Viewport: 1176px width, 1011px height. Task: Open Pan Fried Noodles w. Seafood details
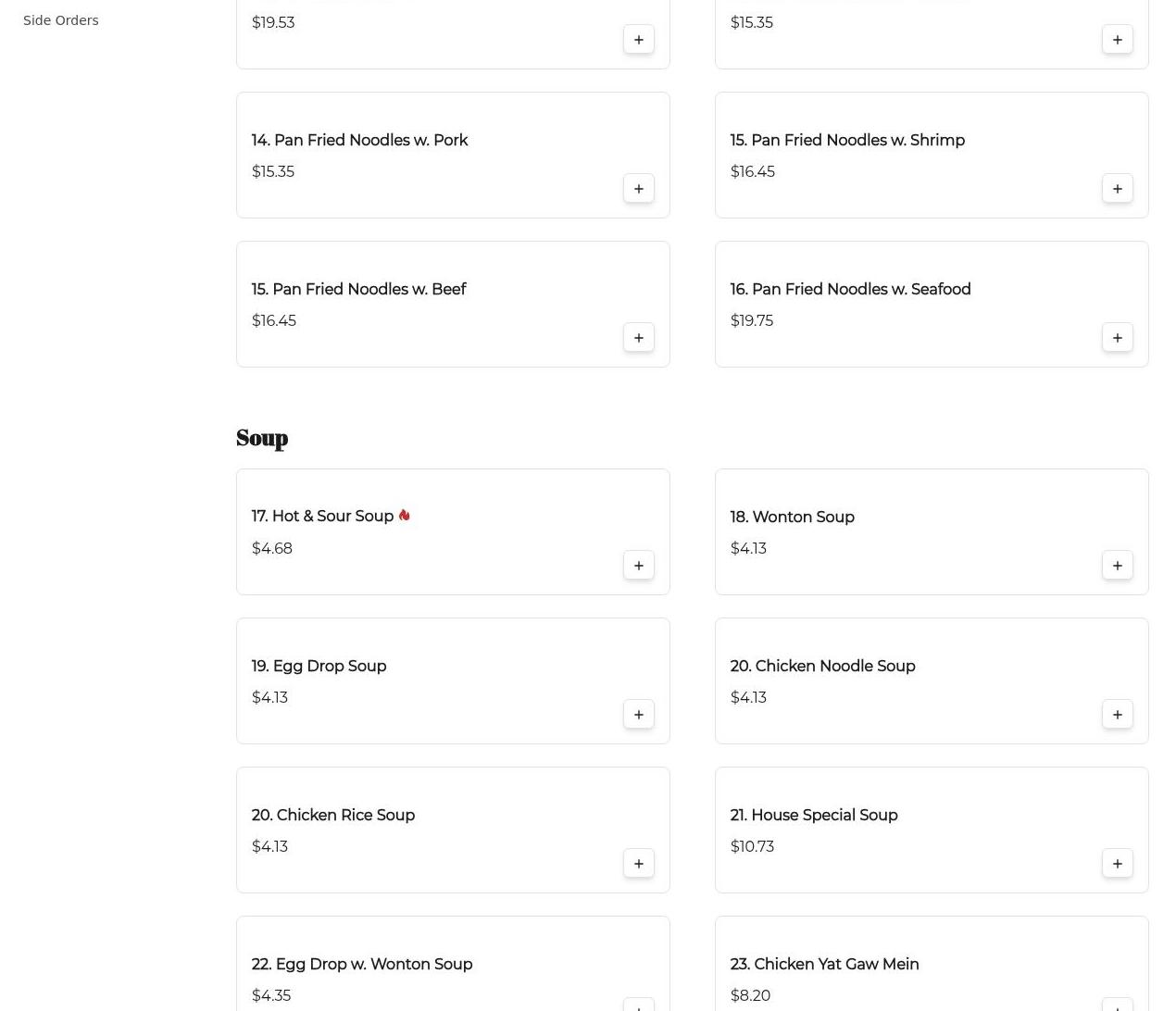849,289
